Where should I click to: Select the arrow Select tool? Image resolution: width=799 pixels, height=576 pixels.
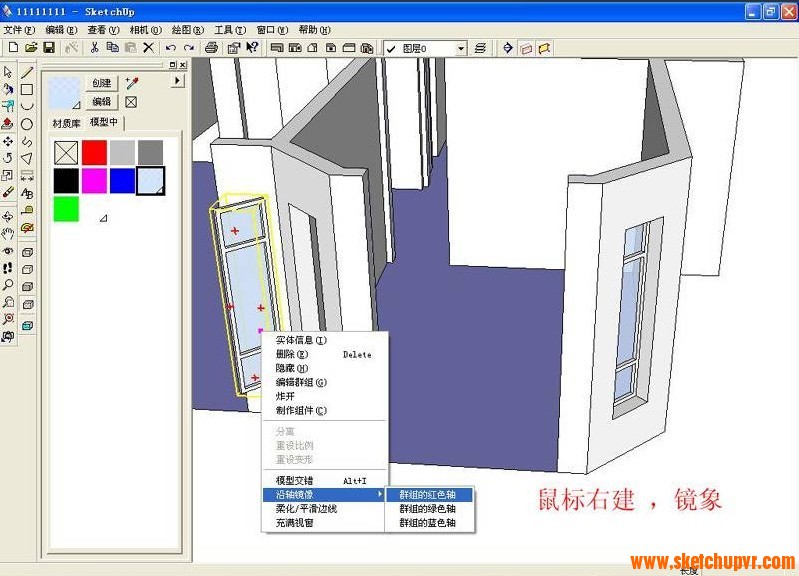coord(8,72)
